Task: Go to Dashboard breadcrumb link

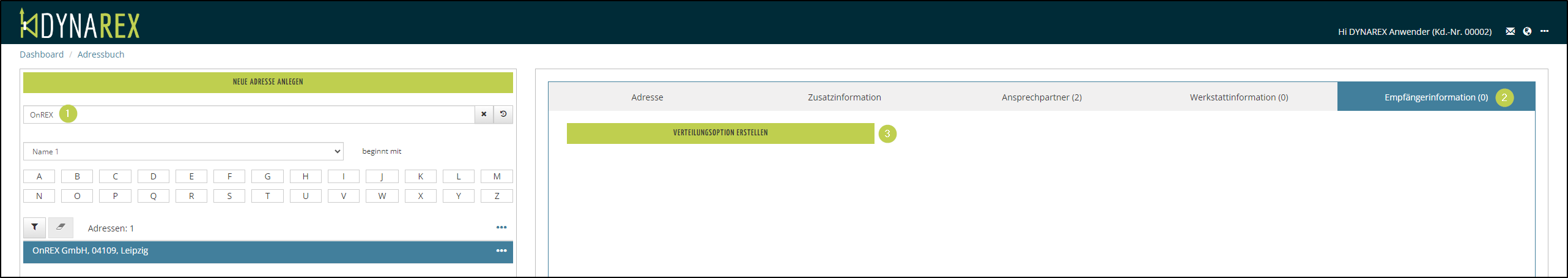Action: point(42,54)
